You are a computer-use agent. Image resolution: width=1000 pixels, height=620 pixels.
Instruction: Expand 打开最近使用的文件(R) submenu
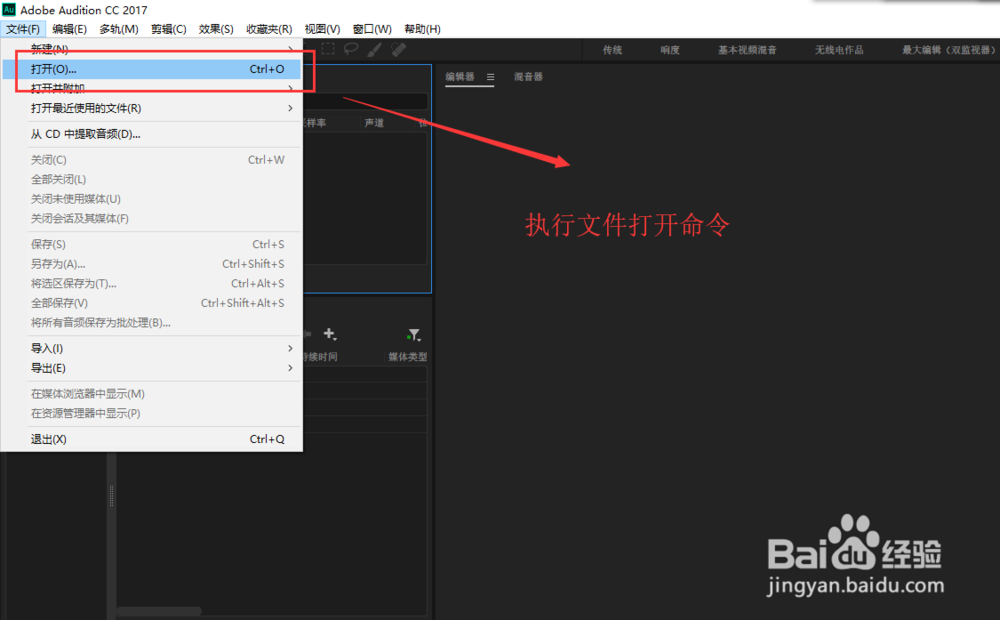coord(152,108)
